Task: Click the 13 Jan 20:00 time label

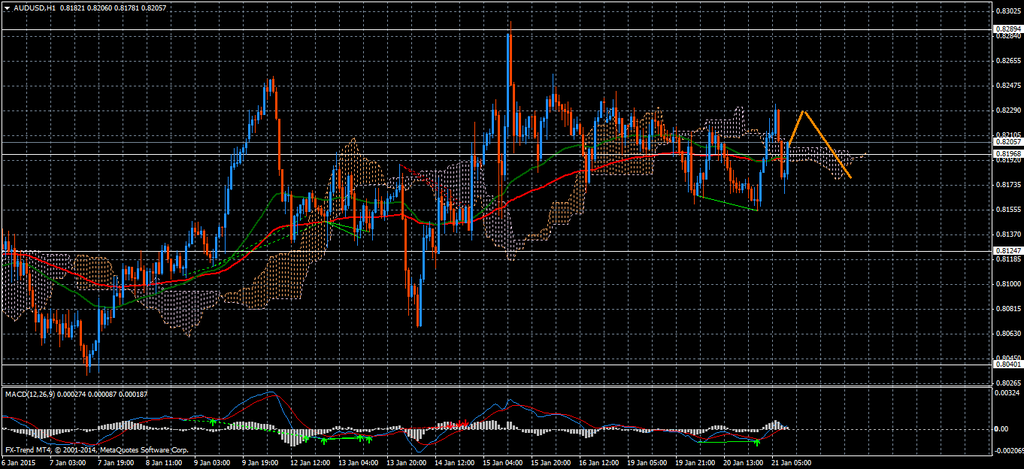Action: click(408, 463)
